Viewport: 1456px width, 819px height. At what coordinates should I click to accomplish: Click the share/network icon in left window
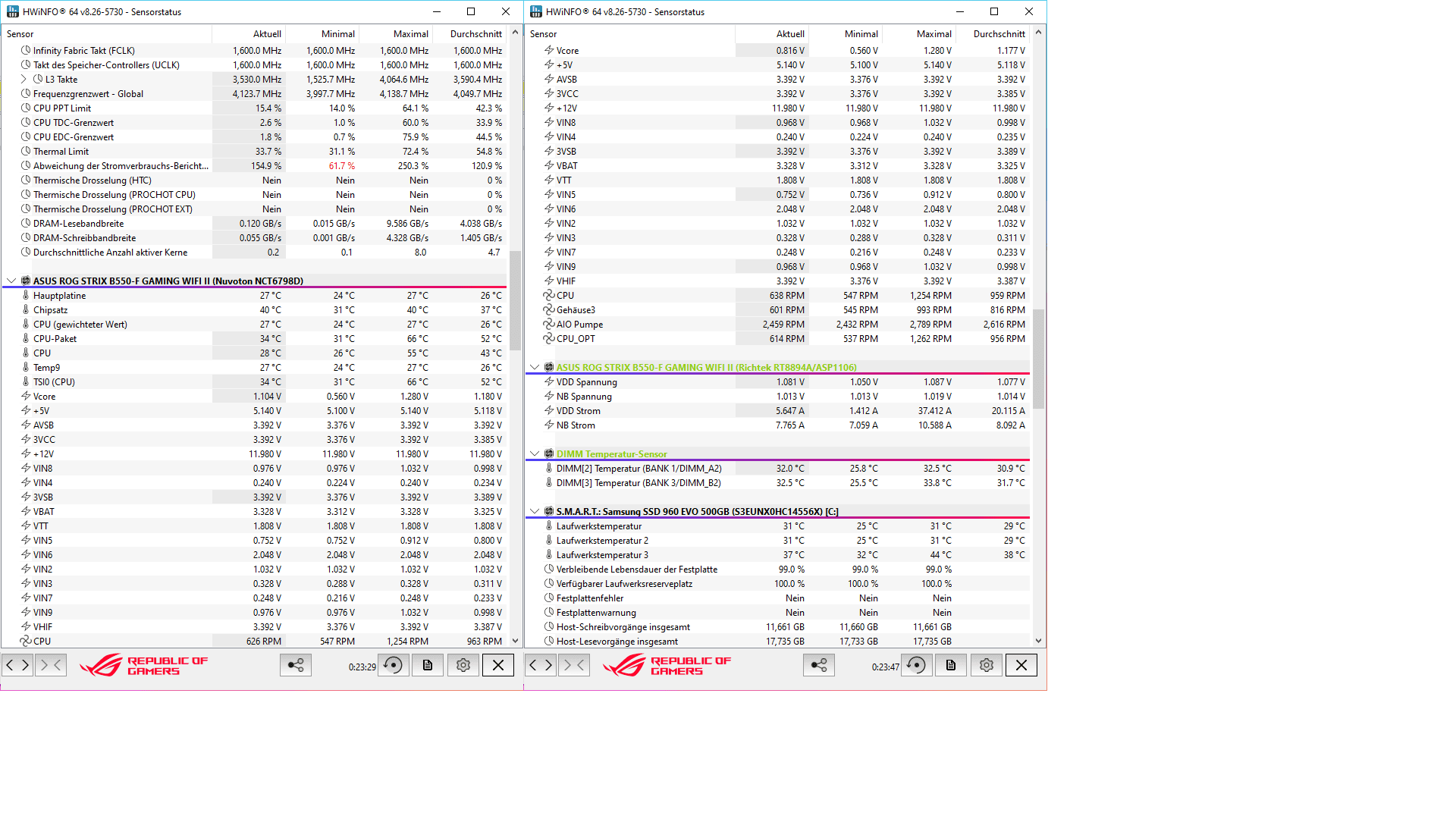point(295,665)
